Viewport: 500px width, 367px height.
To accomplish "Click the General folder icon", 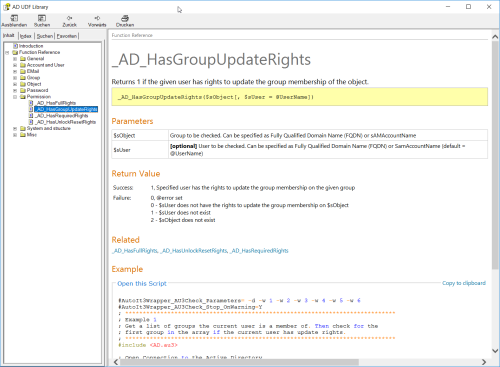I will 23,59.
